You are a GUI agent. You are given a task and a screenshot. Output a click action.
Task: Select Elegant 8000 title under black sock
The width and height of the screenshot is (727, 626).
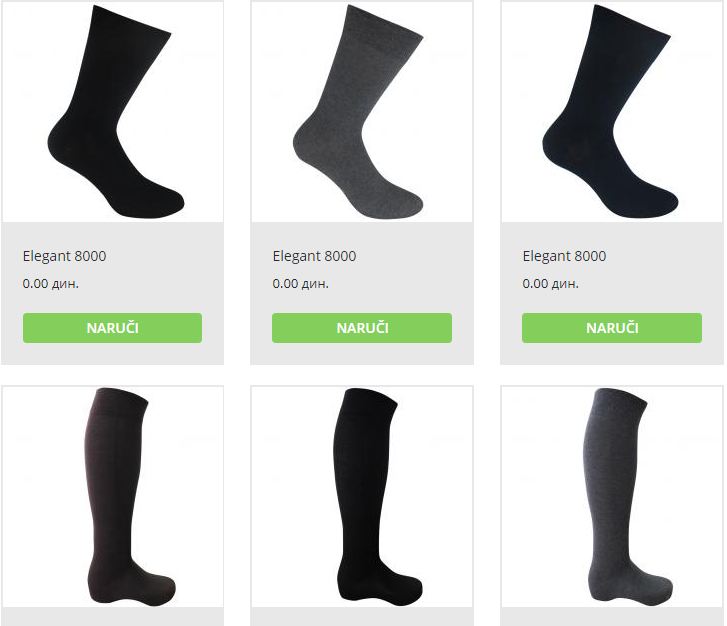coord(64,256)
